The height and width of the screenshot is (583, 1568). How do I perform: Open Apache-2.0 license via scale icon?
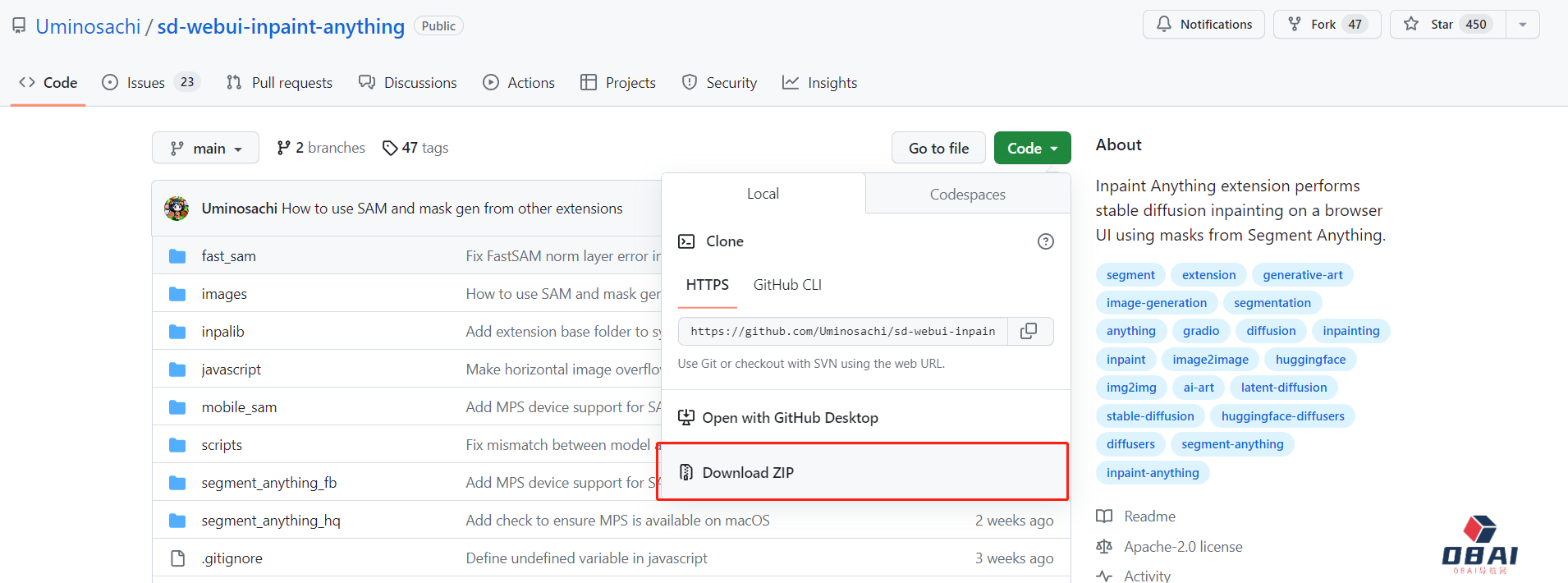tap(1104, 547)
